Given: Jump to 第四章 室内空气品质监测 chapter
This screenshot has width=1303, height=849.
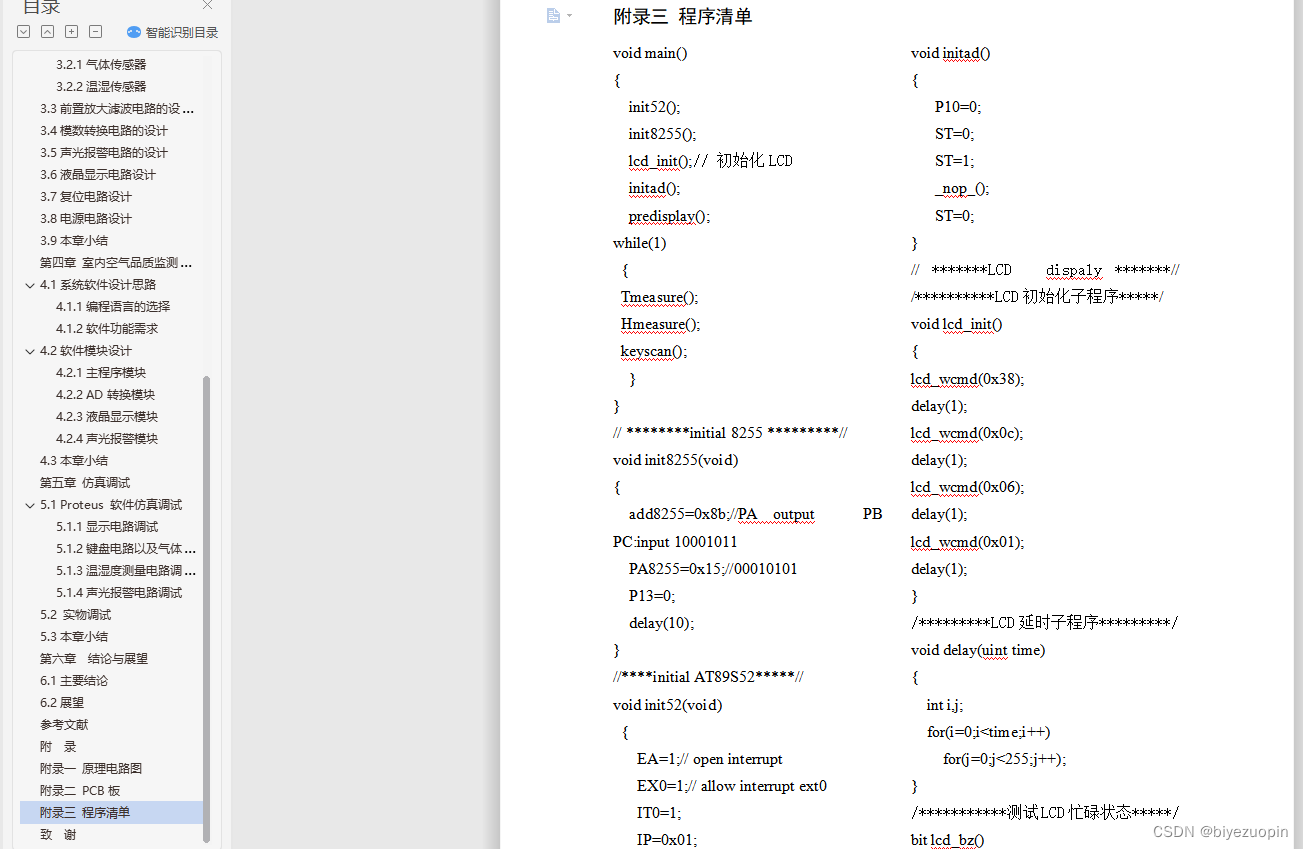Looking at the screenshot, I should 116,263.
